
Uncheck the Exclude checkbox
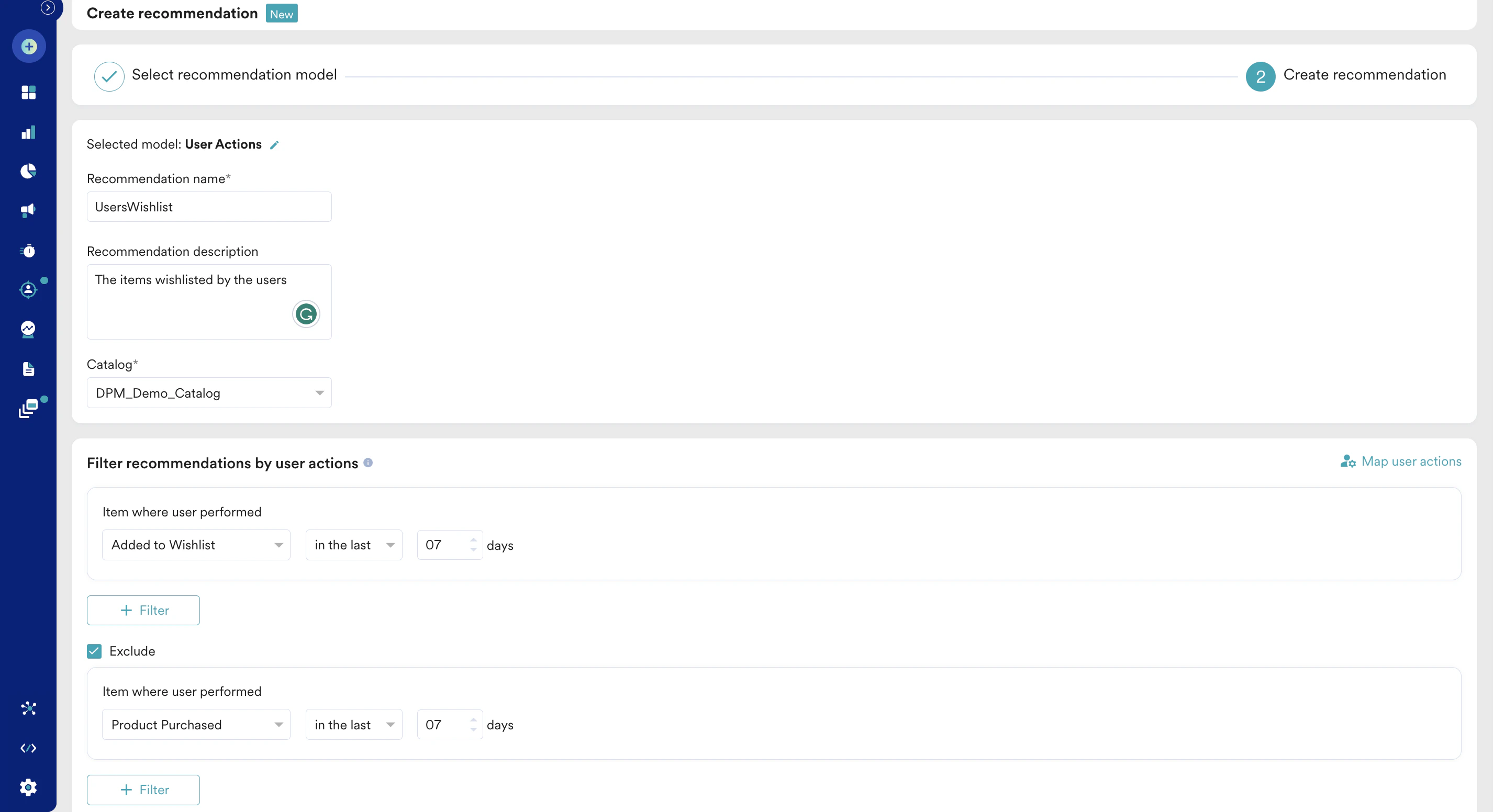[94, 651]
